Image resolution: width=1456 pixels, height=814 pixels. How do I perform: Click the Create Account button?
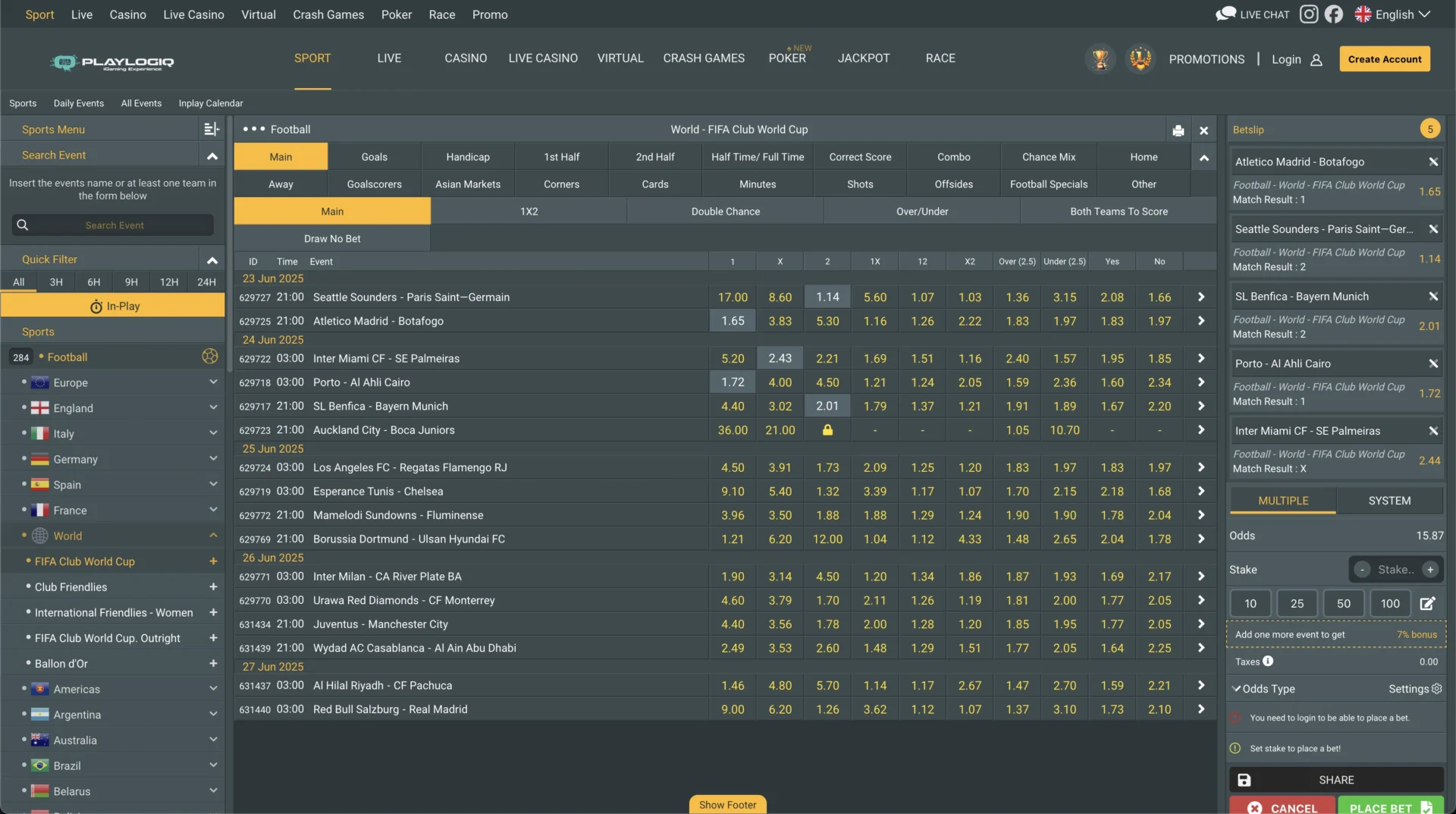pos(1385,59)
